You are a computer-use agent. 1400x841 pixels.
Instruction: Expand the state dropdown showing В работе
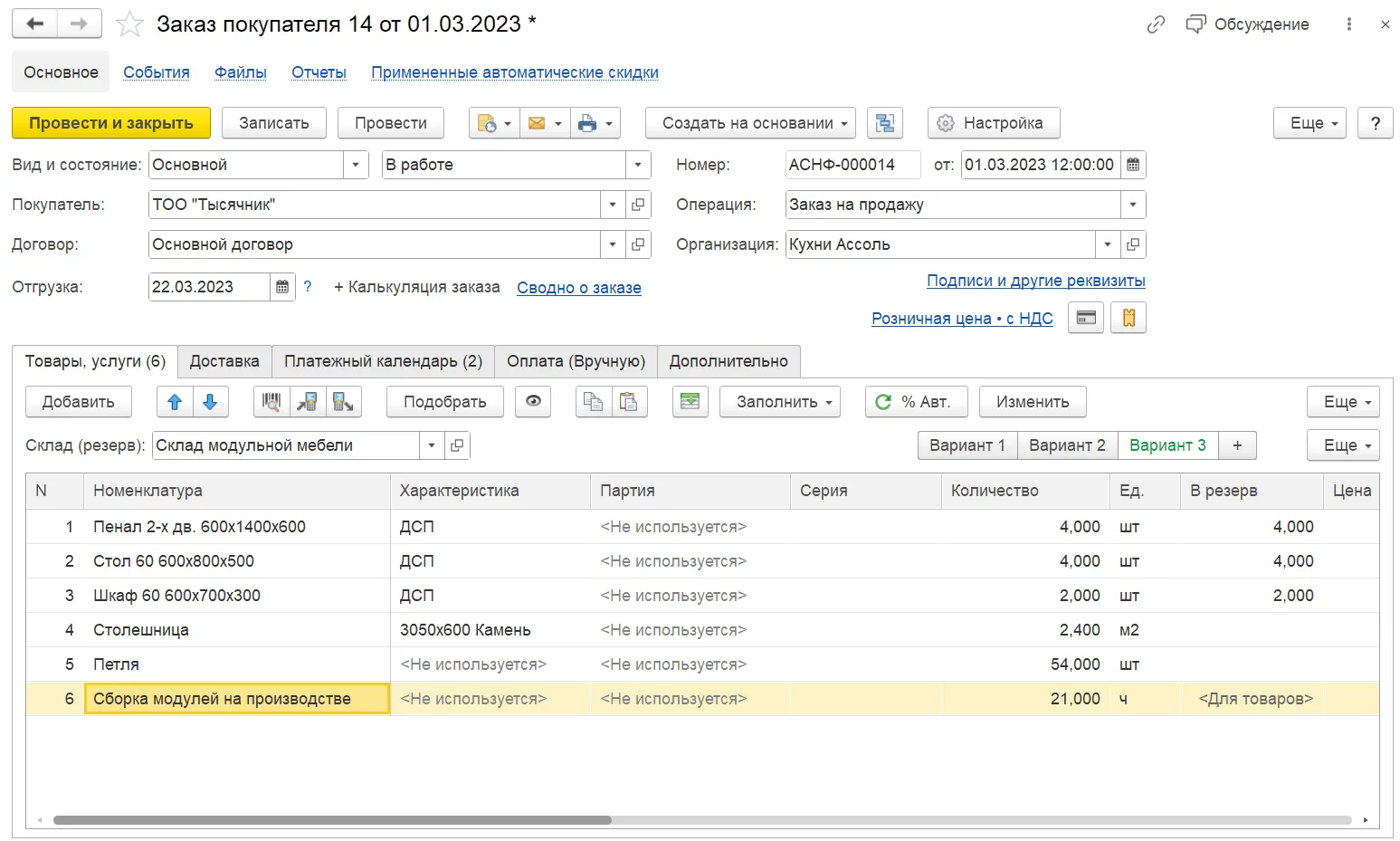click(x=638, y=165)
